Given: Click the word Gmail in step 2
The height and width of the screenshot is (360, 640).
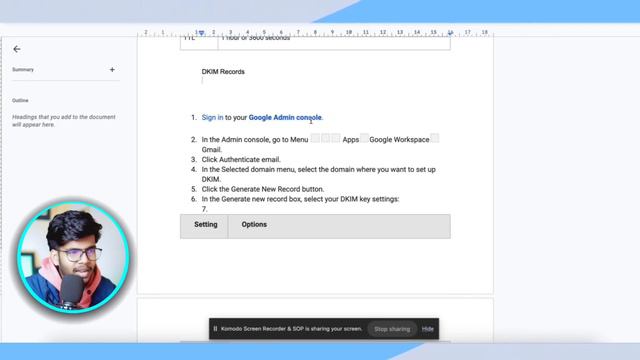Looking at the screenshot, I should (x=211, y=150).
